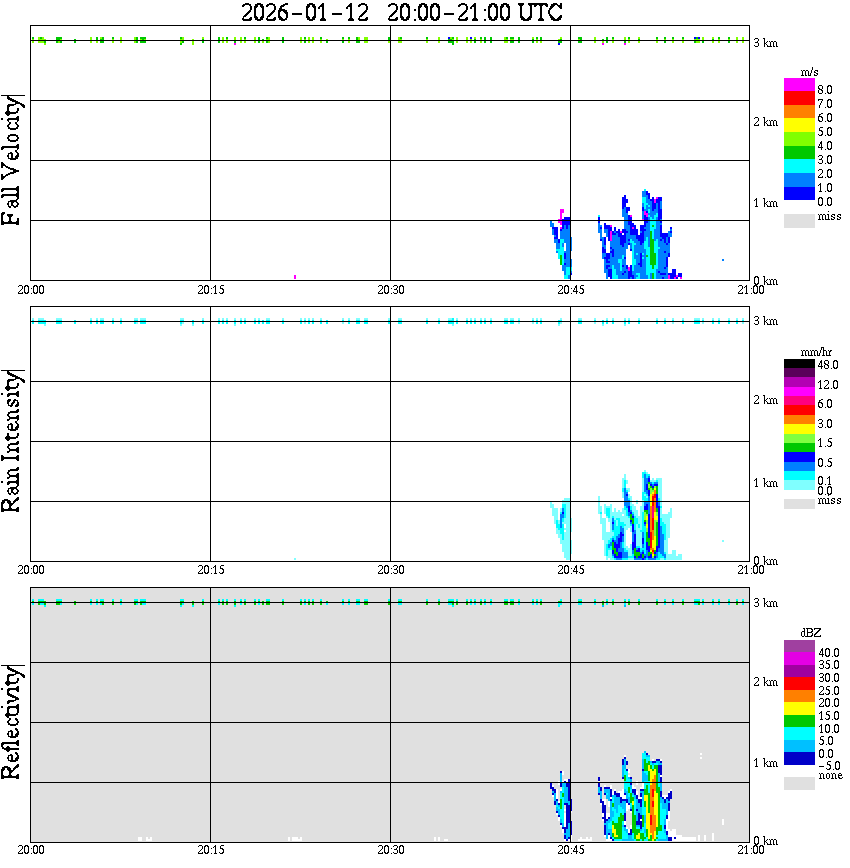The image size is (850, 868).
Task: Select the Rain Intensity axis label
Action: click(12, 441)
